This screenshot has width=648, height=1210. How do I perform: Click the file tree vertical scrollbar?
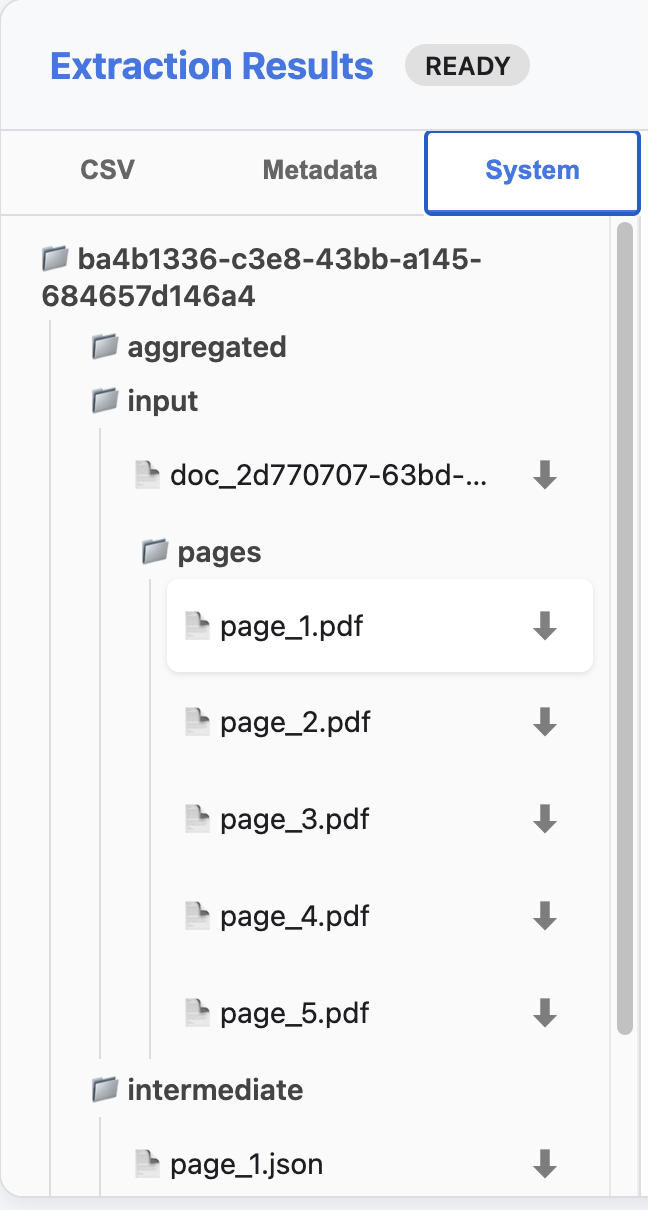pos(625,620)
